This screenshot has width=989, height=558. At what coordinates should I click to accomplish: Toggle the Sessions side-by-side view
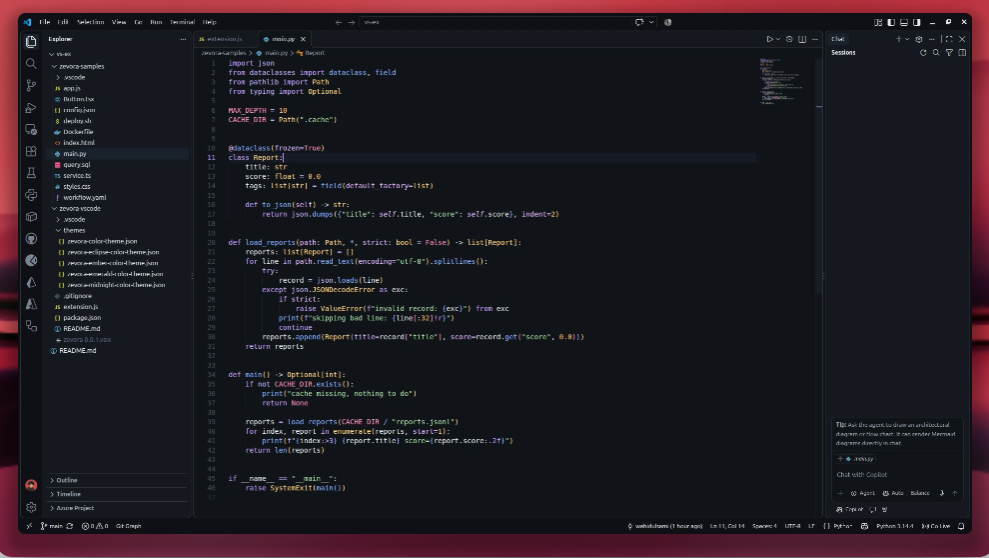962,53
